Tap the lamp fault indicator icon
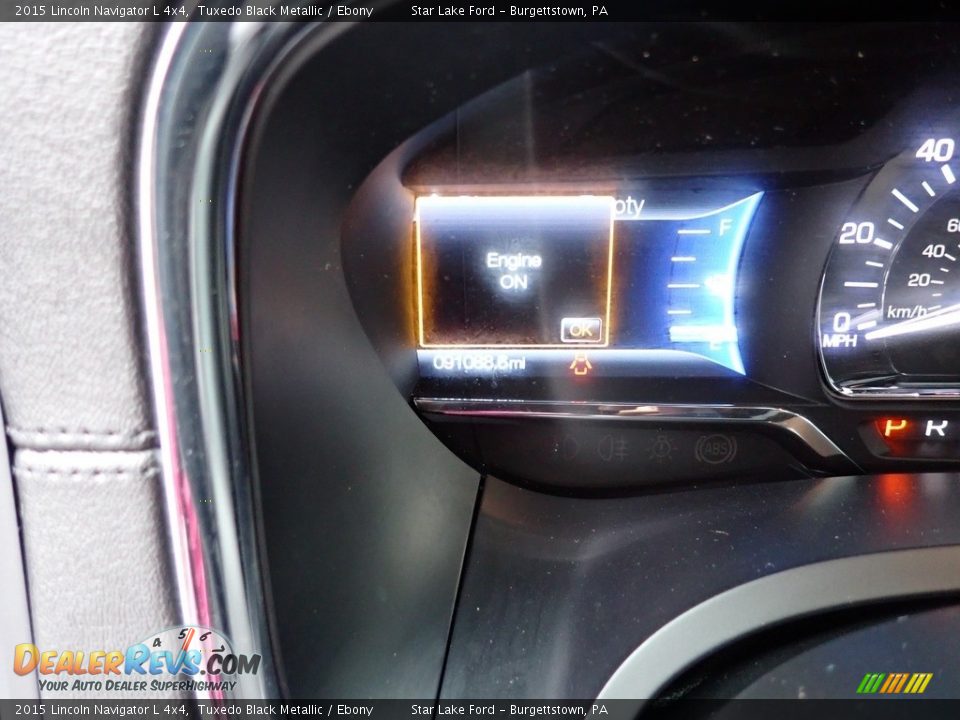960x720 pixels. click(x=662, y=449)
